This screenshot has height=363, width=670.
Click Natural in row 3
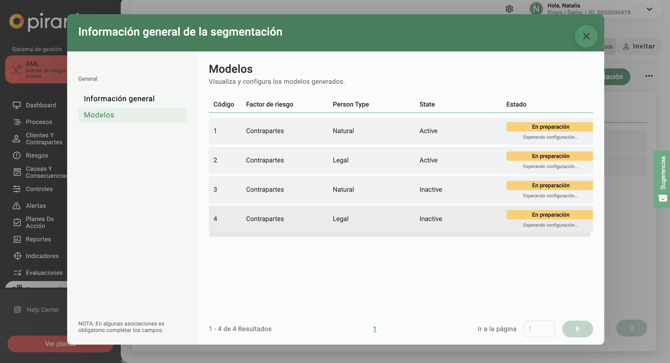click(343, 189)
